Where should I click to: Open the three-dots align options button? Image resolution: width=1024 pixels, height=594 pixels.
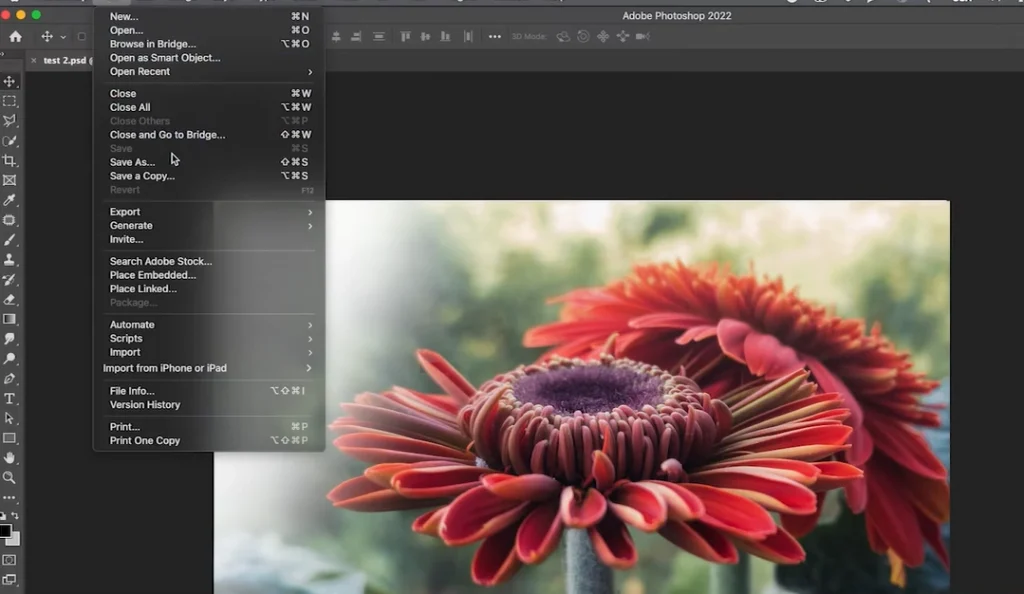(494, 37)
